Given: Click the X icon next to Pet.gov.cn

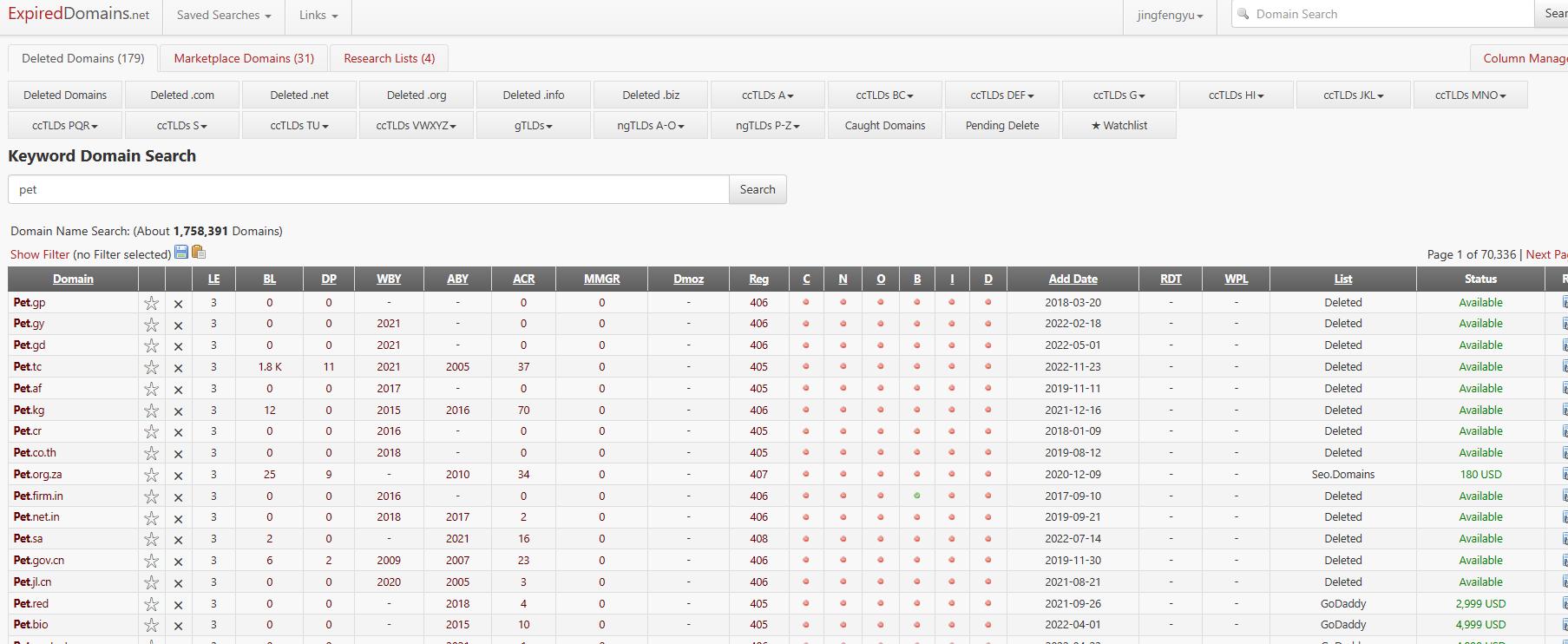Looking at the screenshot, I should (x=178, y=562).
